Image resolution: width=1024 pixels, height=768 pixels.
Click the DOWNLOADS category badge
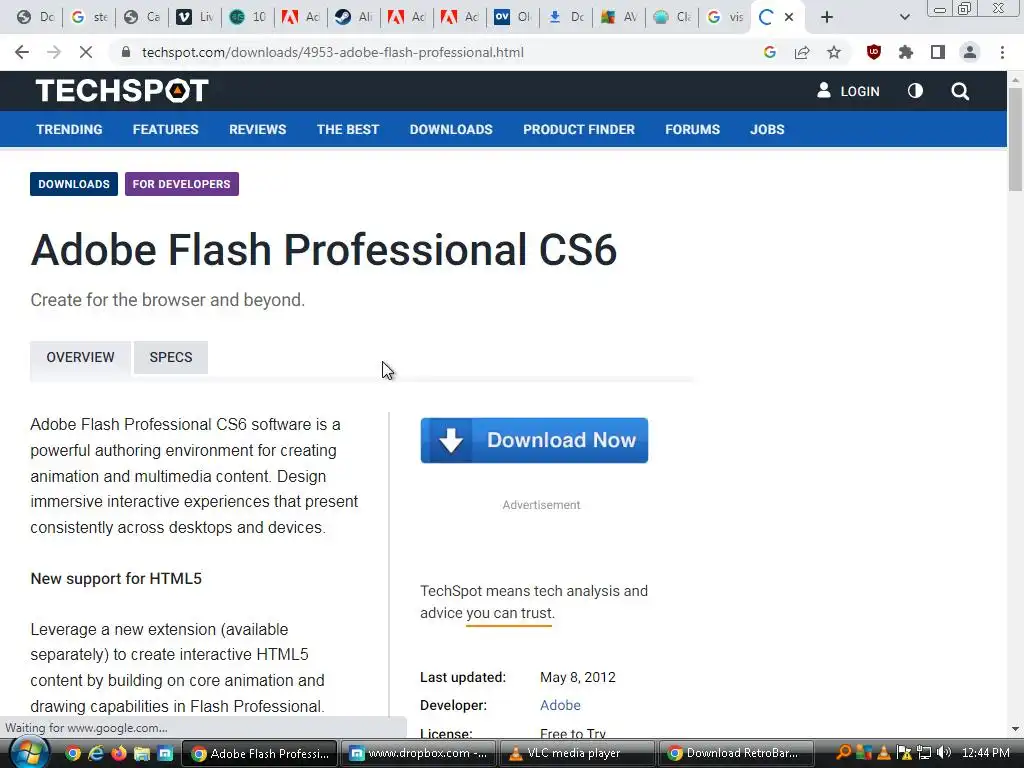74,184
